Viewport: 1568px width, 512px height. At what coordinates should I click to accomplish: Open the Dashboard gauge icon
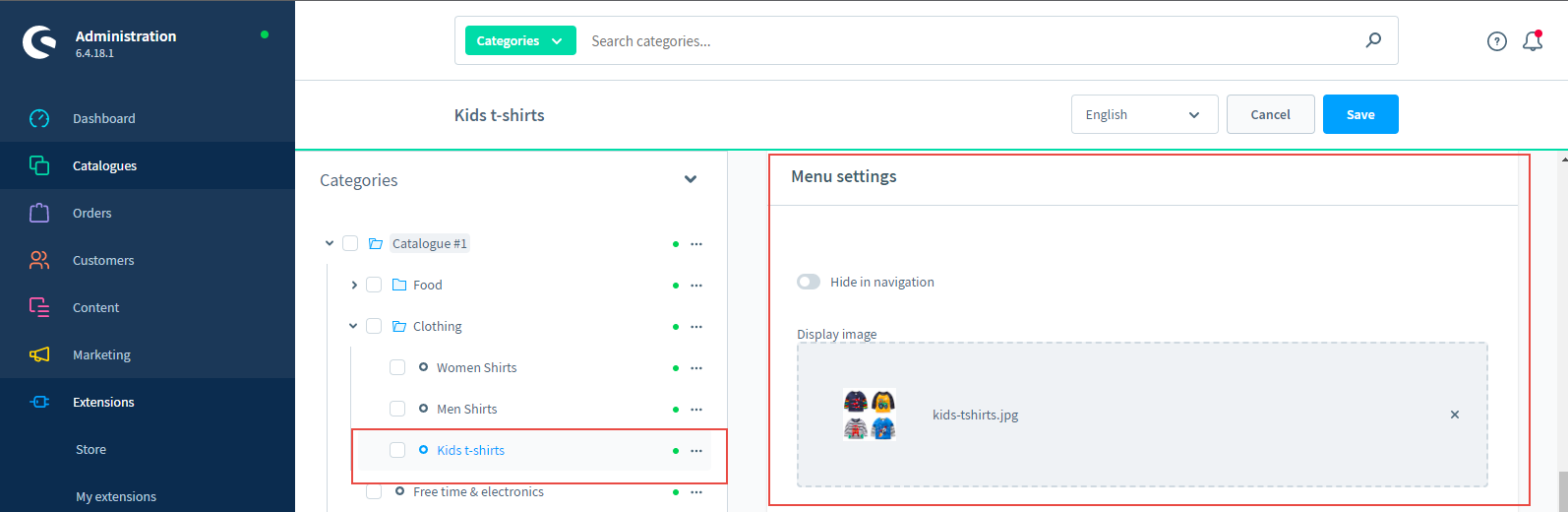(39, 118)
